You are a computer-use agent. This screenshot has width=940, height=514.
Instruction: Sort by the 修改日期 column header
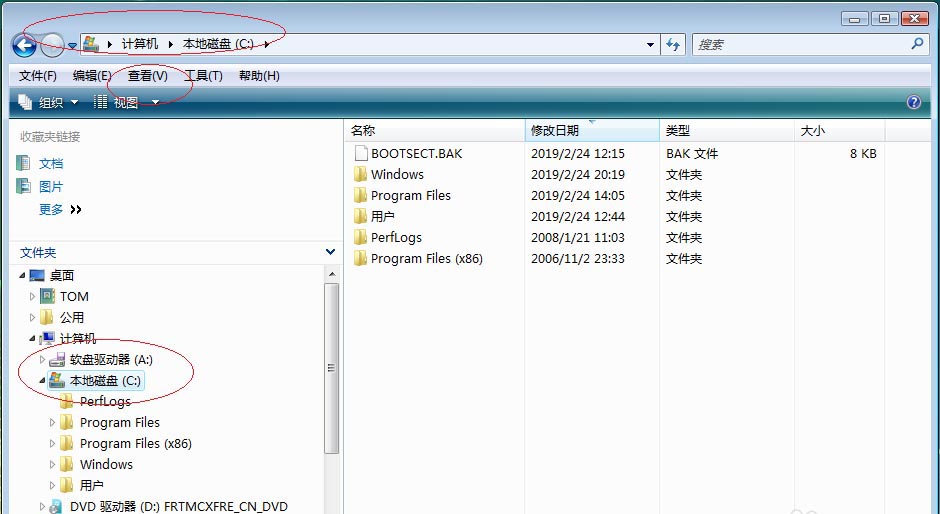pos(592,130)
